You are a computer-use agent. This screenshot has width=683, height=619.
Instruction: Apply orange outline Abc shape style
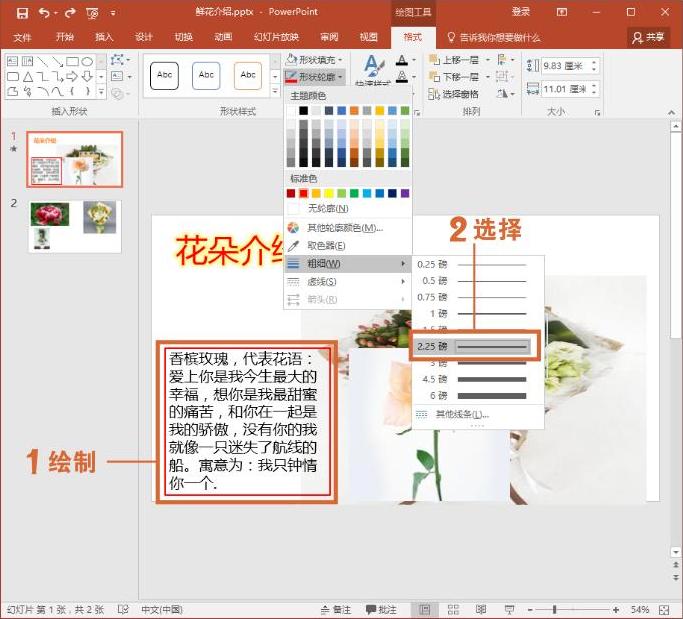click(247, 75)
